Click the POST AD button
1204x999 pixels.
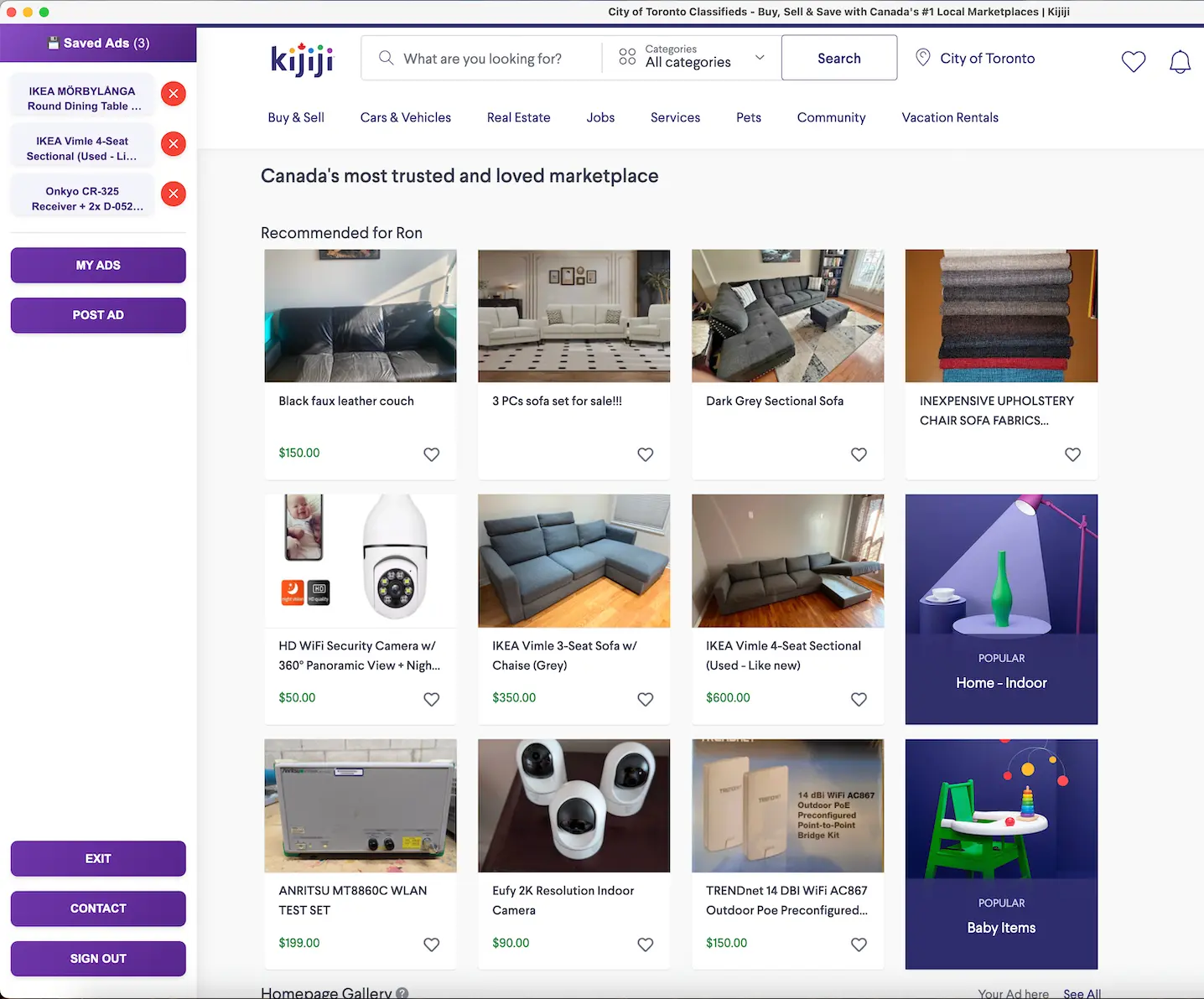tap(98, 315)
